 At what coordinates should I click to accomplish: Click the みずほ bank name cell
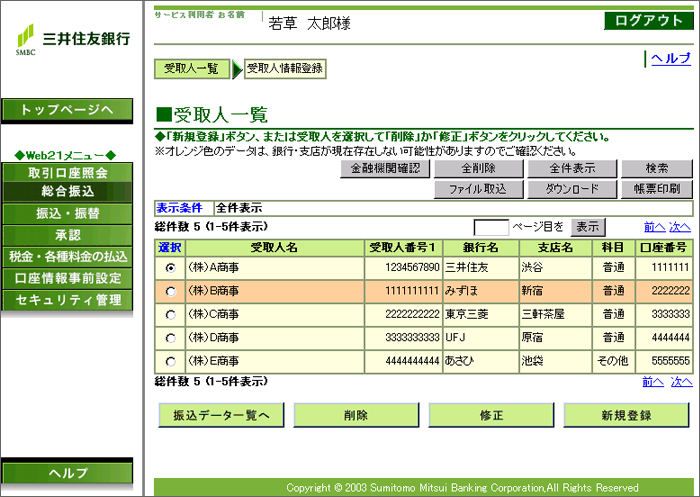[481, 292]
